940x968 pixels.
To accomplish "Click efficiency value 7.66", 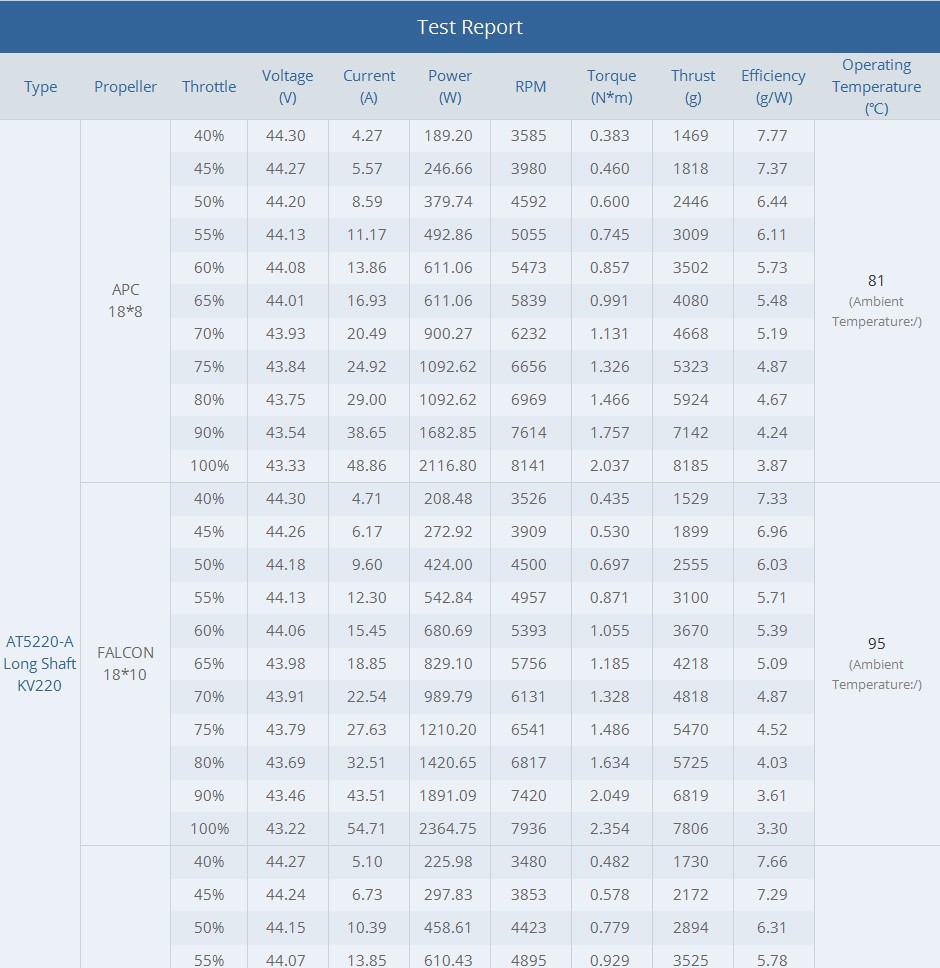I will click(772, 862).
